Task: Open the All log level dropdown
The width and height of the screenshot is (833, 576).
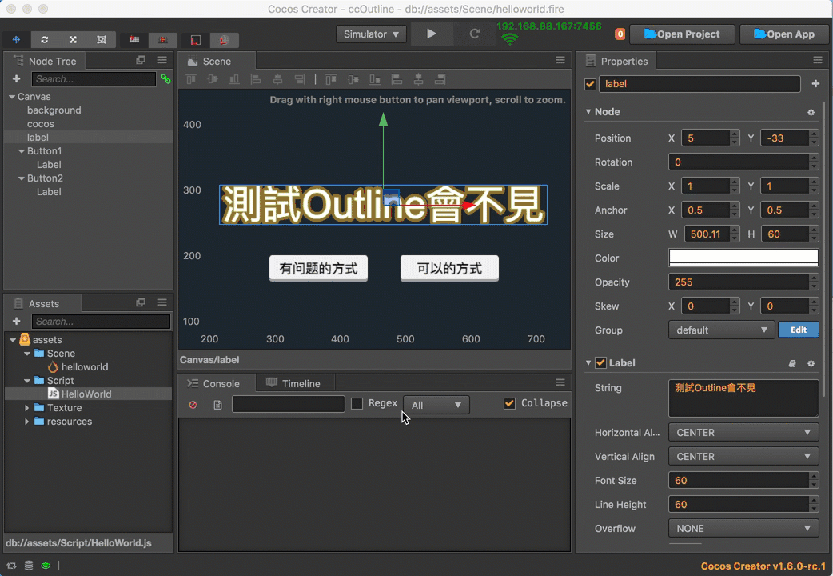Action: point(436,405)
